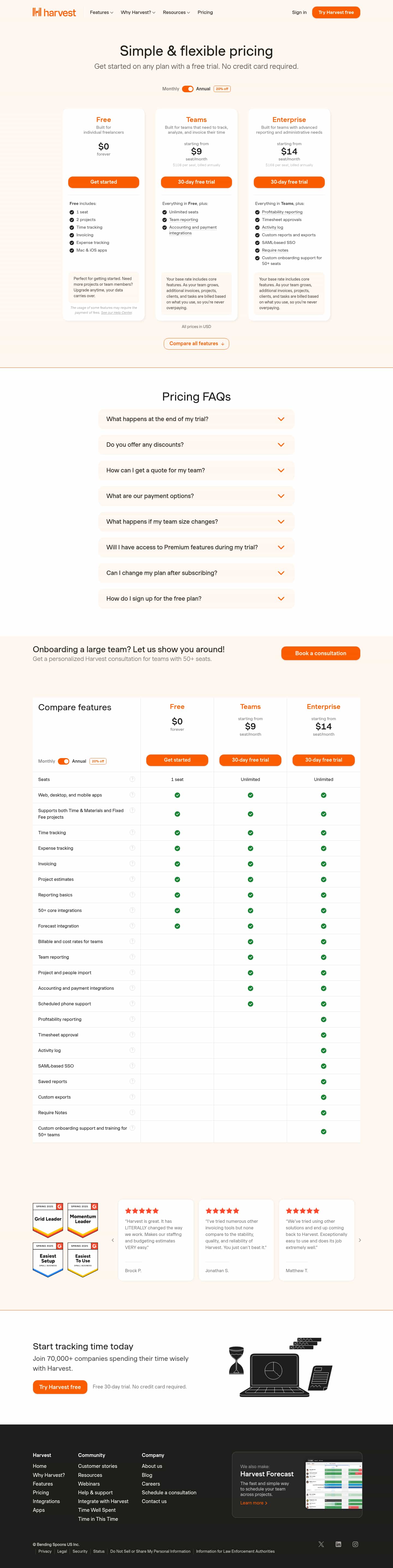Click the Grid Leader G2 badge
This screenshot has width=393, height=1568.
point(48,1219)
